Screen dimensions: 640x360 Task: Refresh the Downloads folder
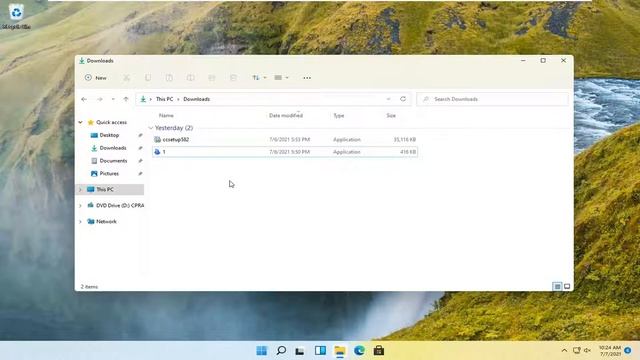pyautogui.click(x=403, y=99)
